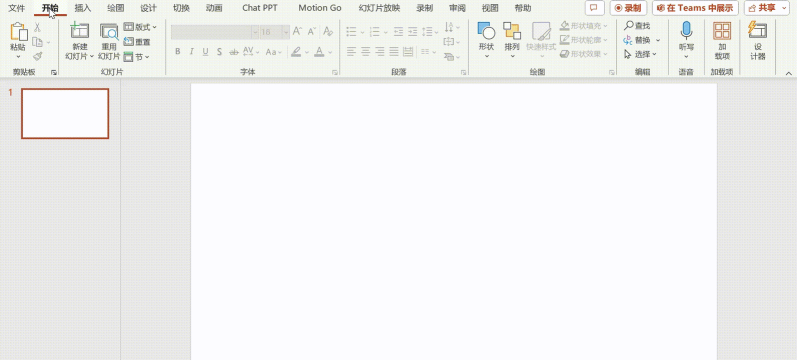The height and width of the screenshot is (360, 797).
Task: Toggle Strikethrough formatting
Action: tap(234, 51)
